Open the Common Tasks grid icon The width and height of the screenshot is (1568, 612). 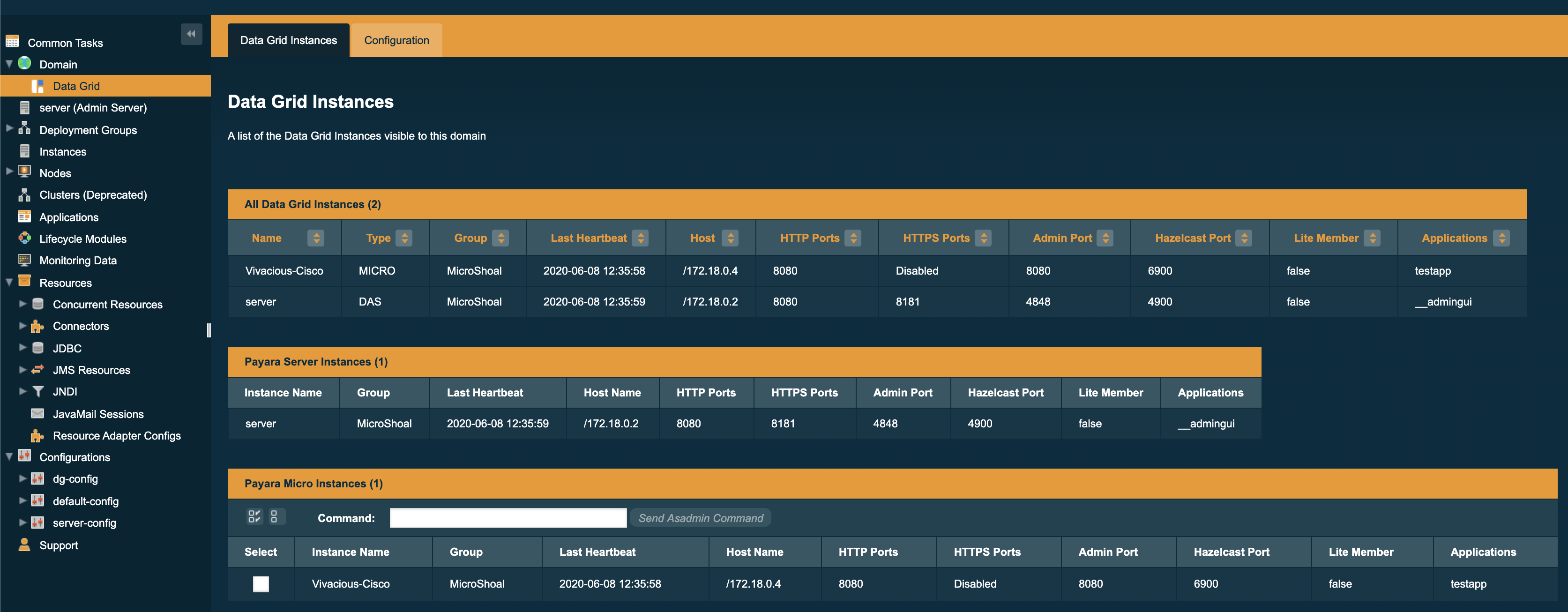(13, 41)
